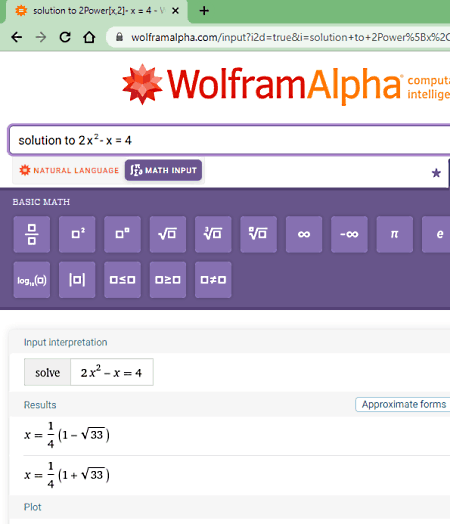This screenshot has height=524, width=450.
Task: Click the Results heading
Action: click(x=40, y=405)
